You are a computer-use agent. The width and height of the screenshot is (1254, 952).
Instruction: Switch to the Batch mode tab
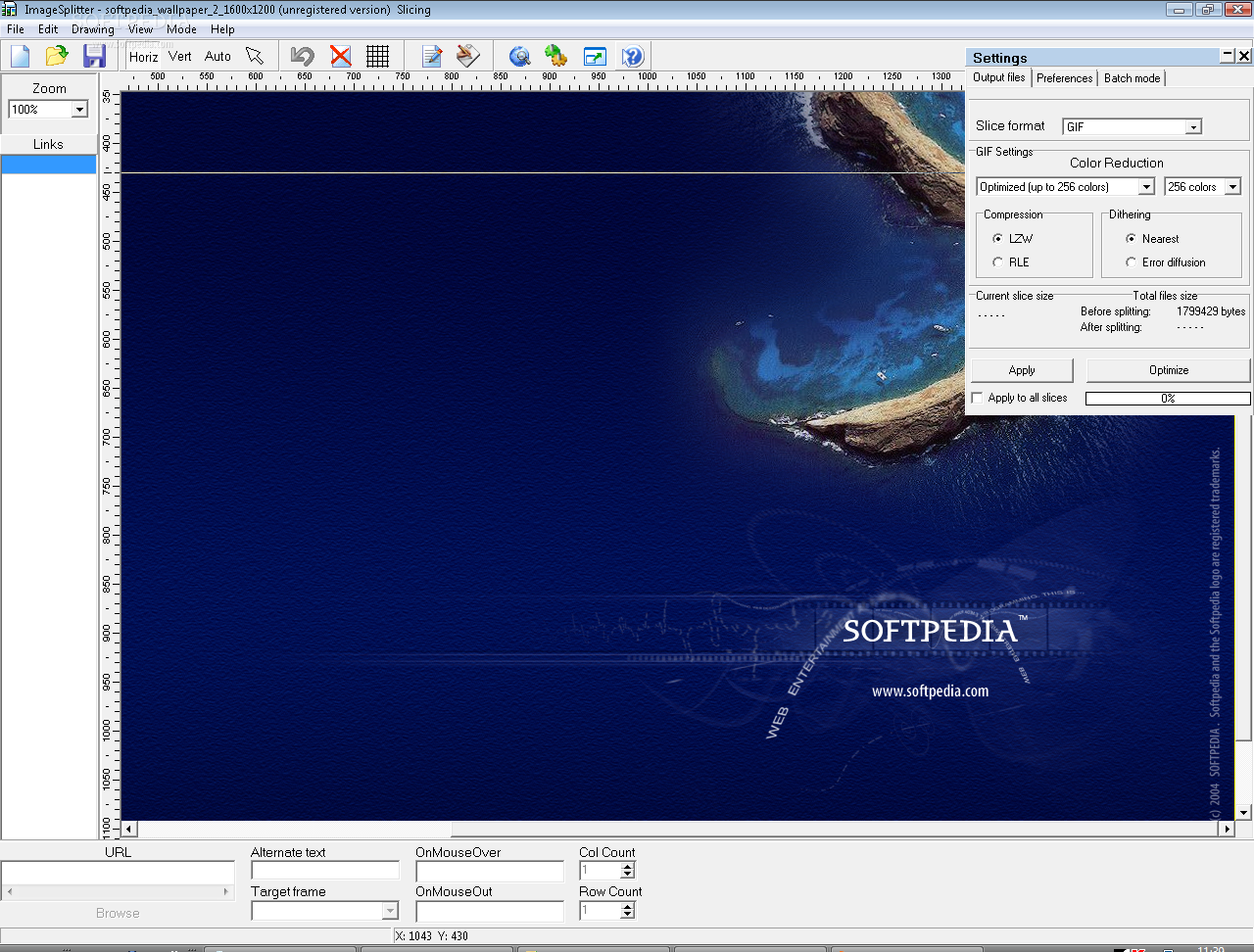click(x=1132, y=78)
